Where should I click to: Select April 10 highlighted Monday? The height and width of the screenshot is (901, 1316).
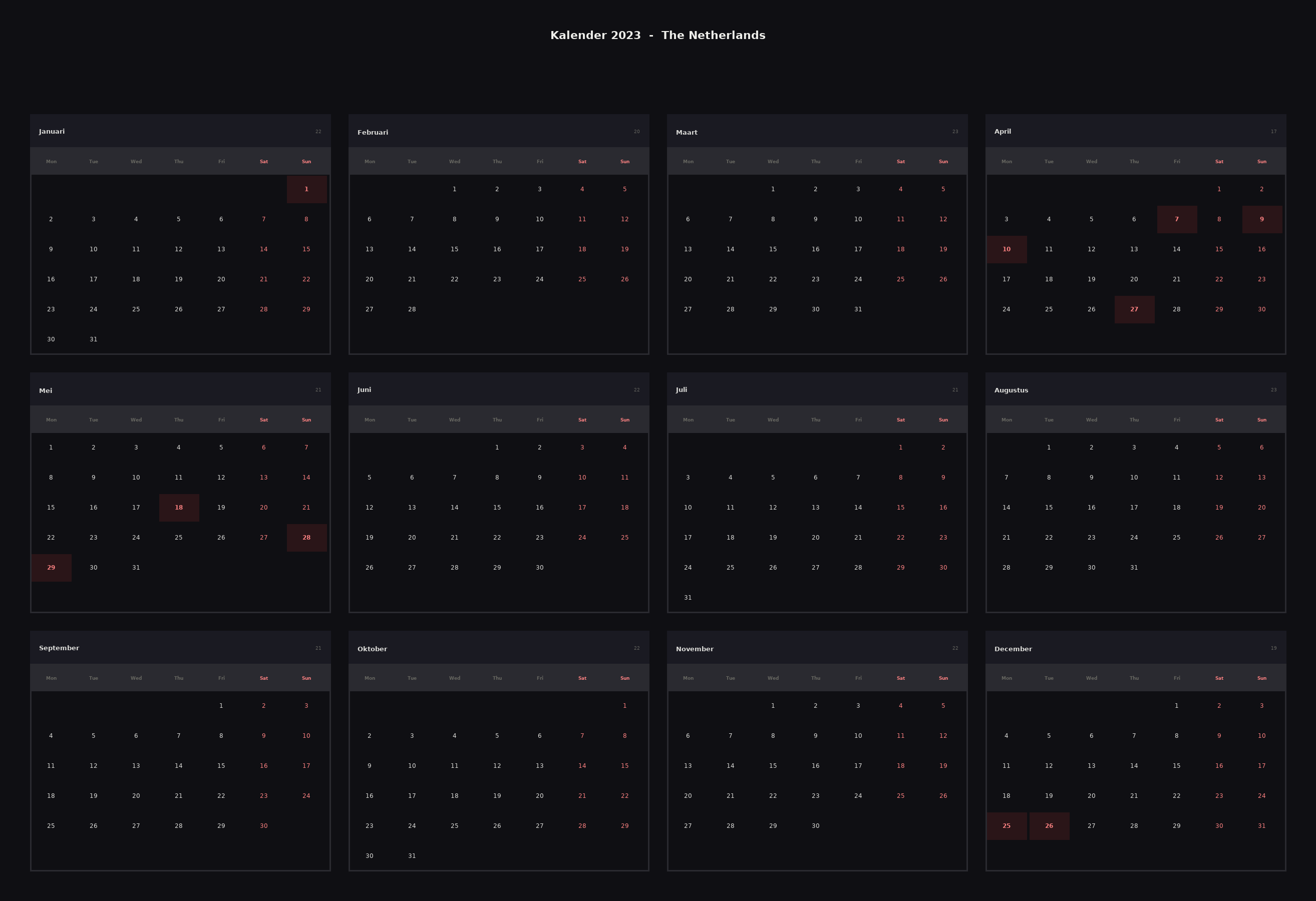click(1006, 249)
